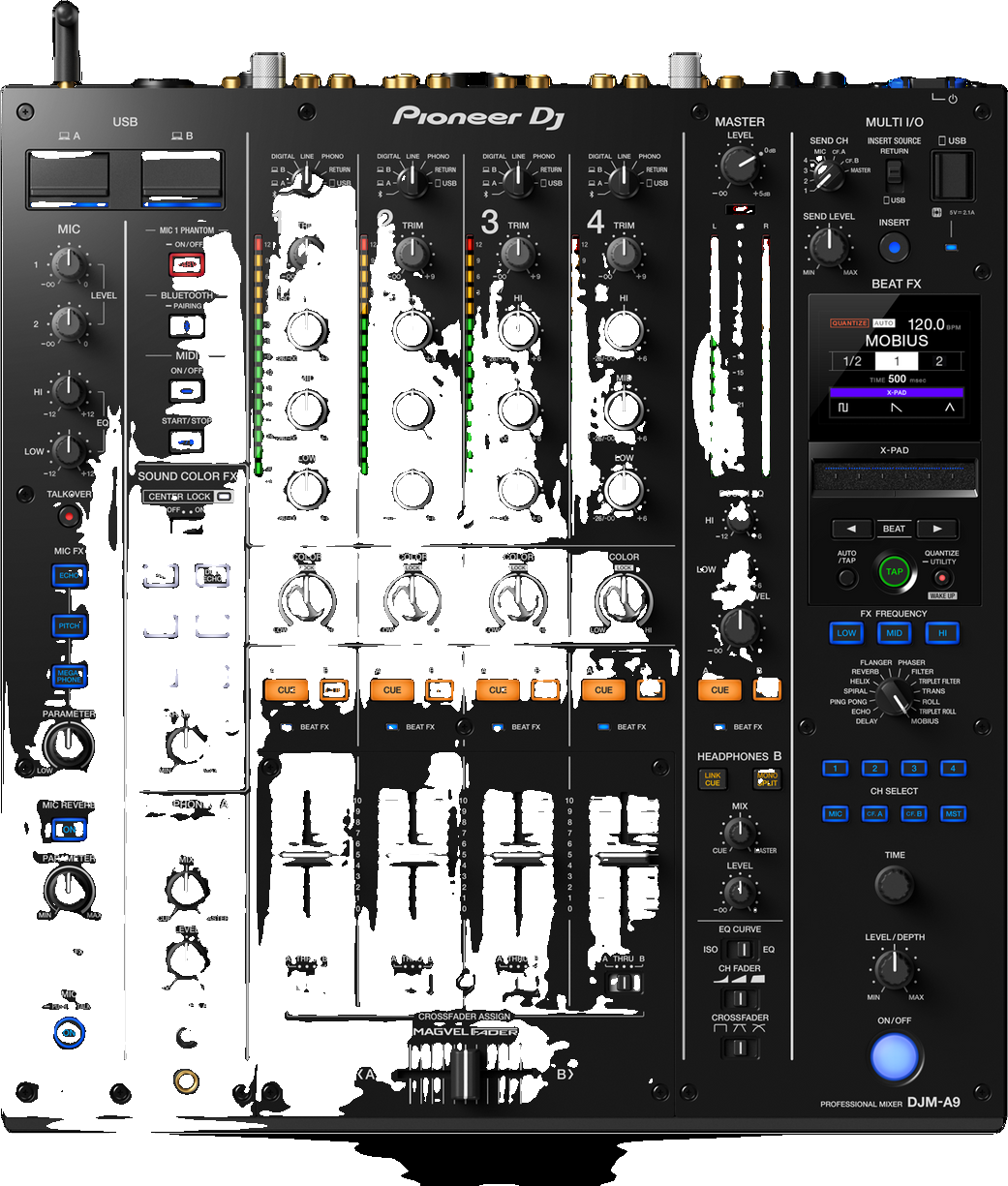Click the Beat left arrow button
This screenshot has width=1008, height=1186.
click(851, 529)
